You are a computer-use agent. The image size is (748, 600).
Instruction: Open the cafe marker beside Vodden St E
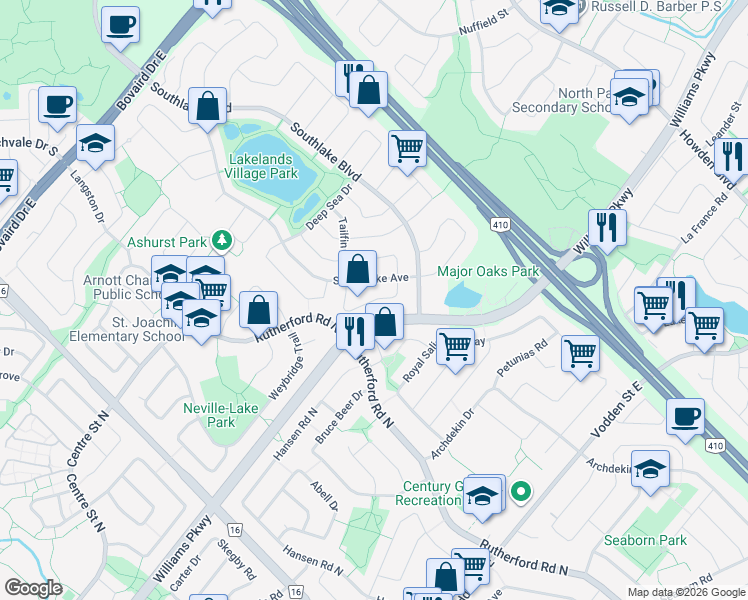point(686,418)
